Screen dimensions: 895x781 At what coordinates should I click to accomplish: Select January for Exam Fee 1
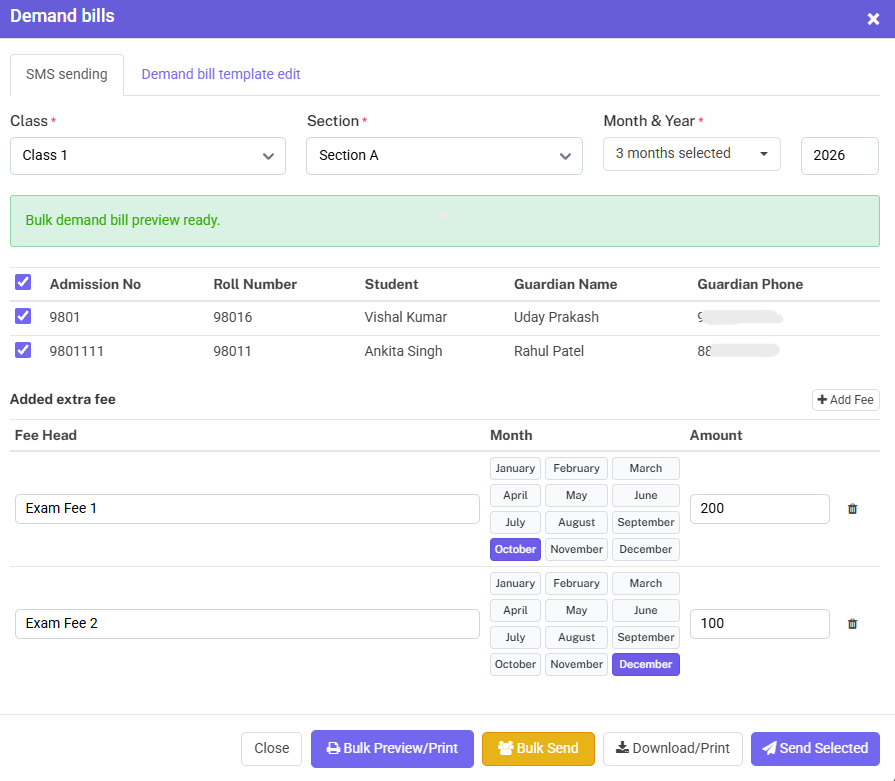coord(515,469)
